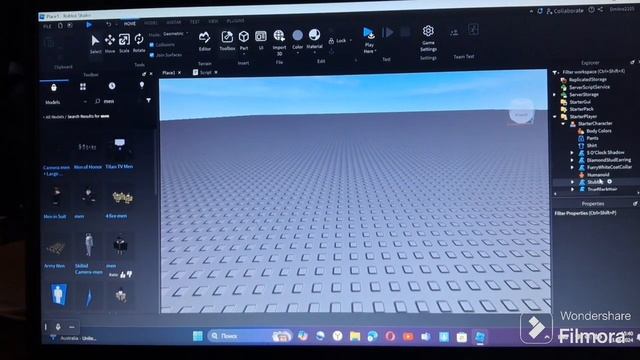
Task: Choose the Rotate tool
Action: click(139, 39)
